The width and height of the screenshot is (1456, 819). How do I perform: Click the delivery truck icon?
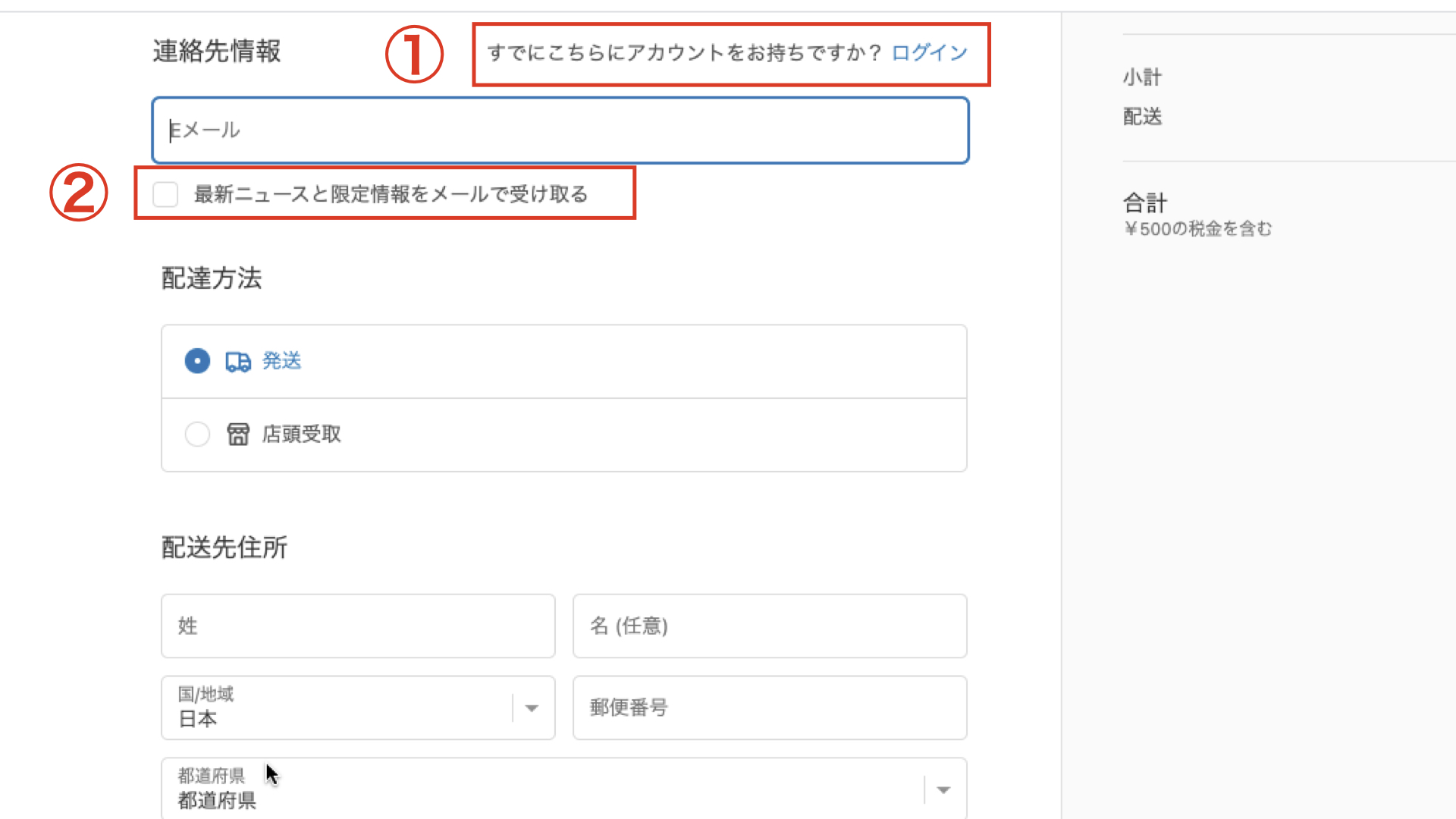(238, 362)
